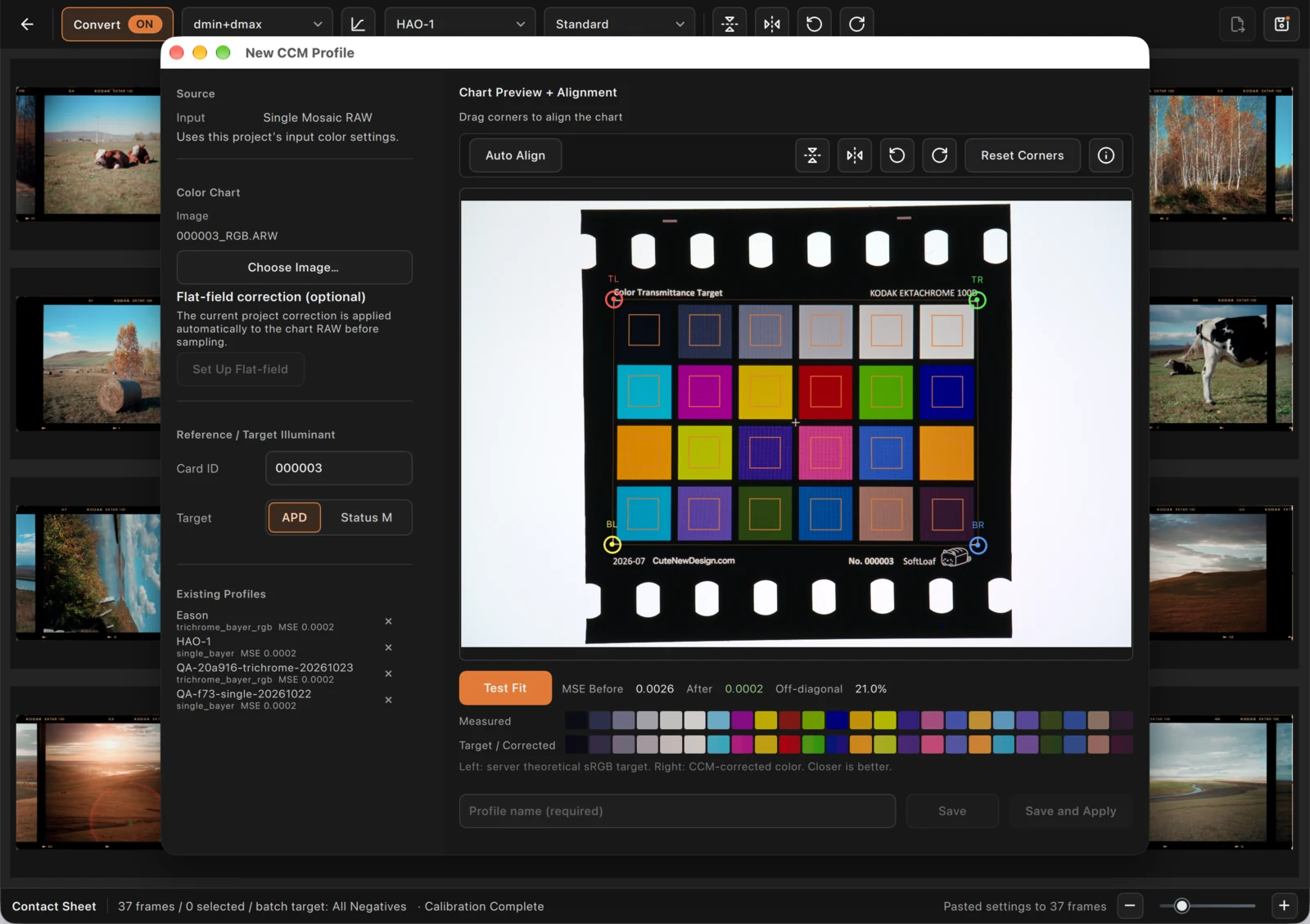
Task: Delete the QA-20a916-trichrome-20261023 profile
Action: pyautogui.click(x=389, y=674)
